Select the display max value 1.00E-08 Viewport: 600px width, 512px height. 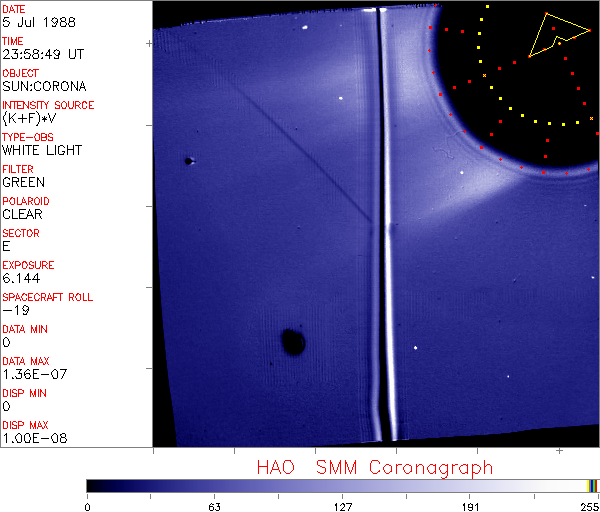pos(35,439)
